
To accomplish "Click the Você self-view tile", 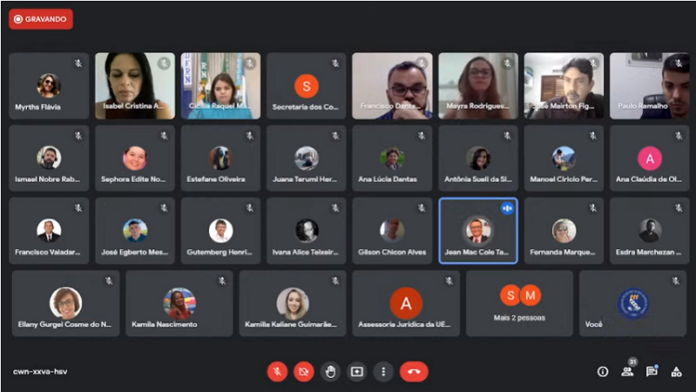I will click(x=633, y=303).
